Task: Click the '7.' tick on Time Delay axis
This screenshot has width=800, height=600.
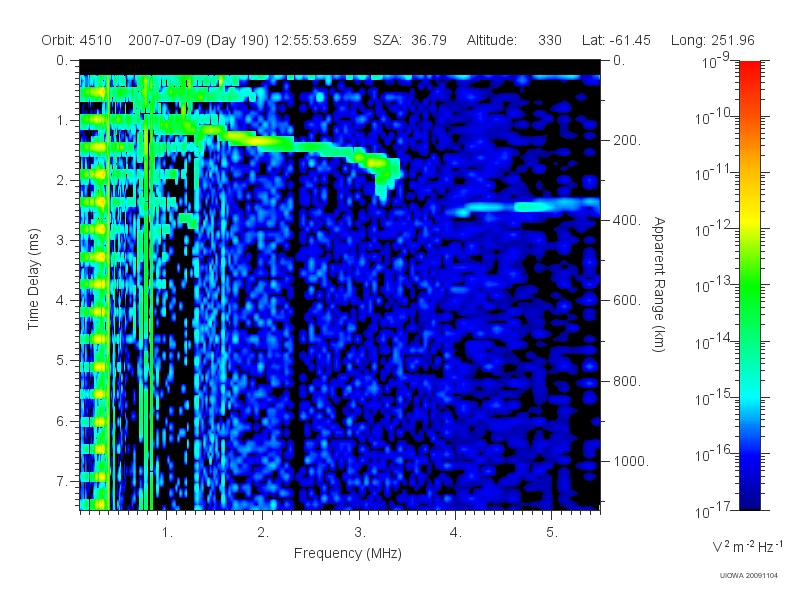Action: point(62,481)
